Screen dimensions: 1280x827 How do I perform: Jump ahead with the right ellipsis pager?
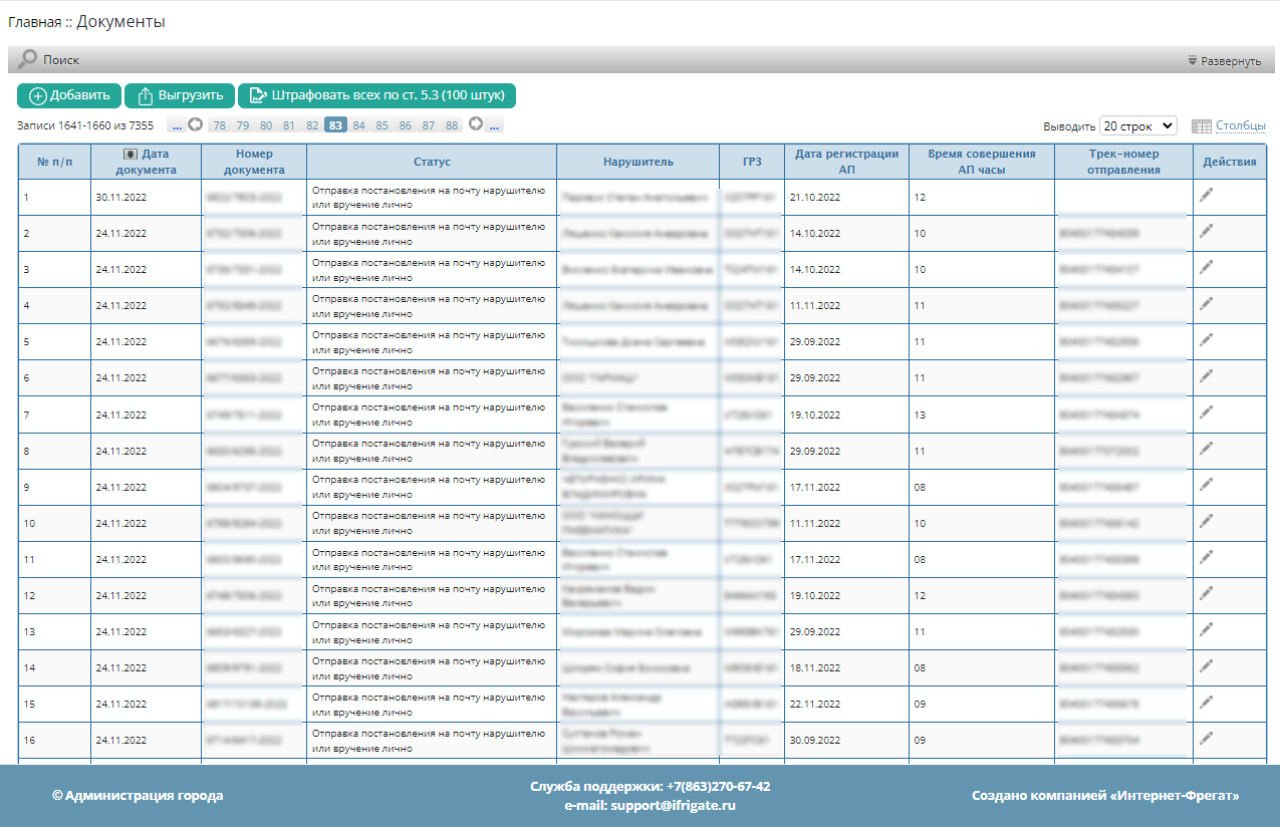(x=495, y=125)
